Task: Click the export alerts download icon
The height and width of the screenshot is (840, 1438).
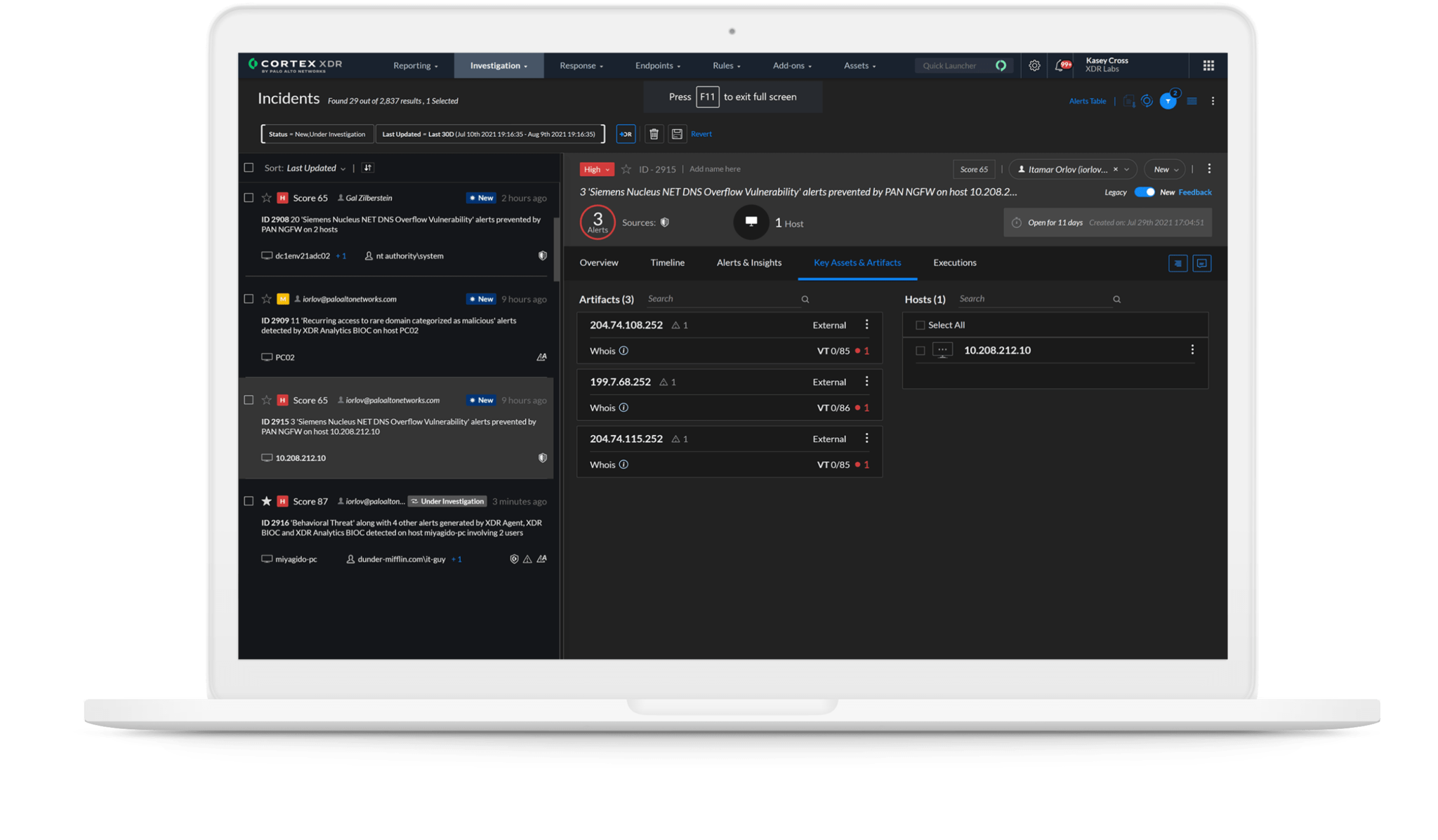Action: 1129,101
